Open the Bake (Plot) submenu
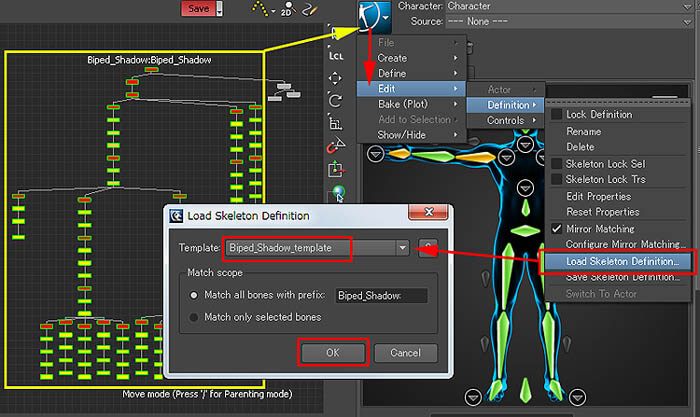 [x=410, y=104]
